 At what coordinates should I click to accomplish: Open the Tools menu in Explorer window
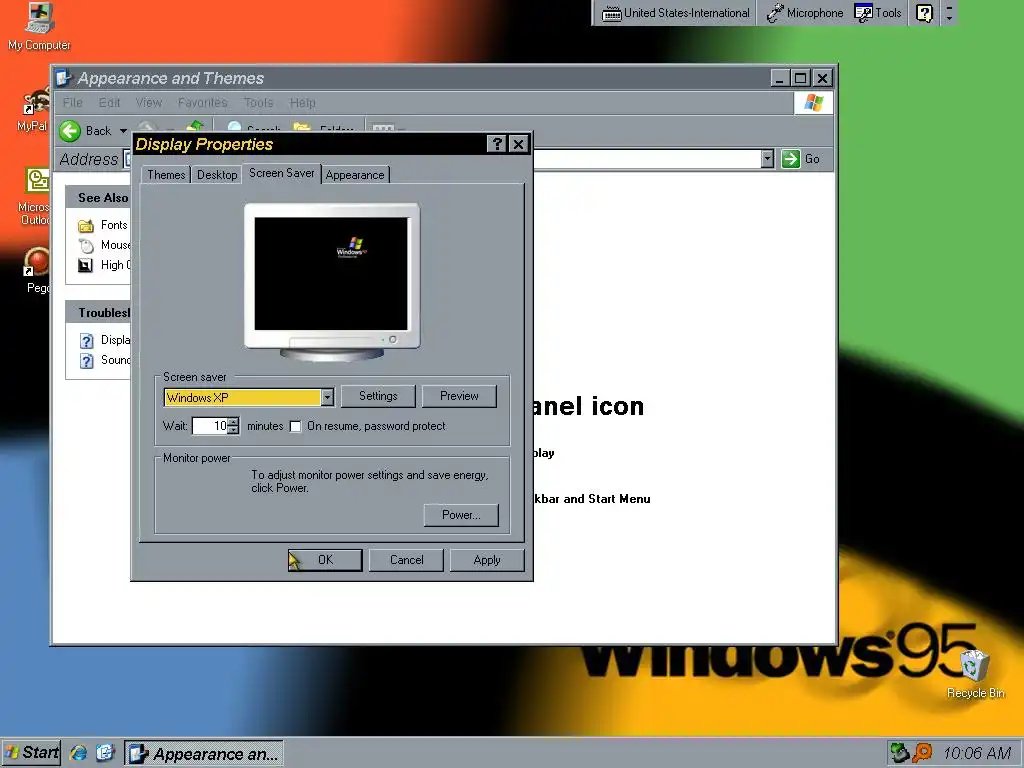point(259,103)
